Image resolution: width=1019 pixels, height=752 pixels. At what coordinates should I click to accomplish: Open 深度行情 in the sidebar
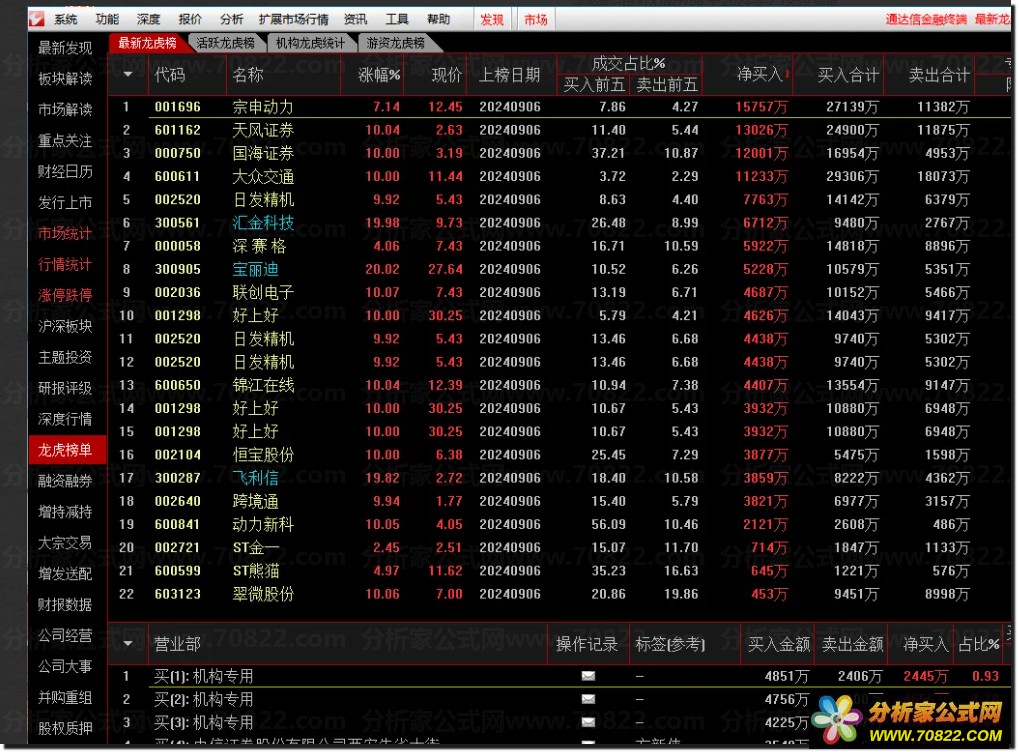coord(65,419)
